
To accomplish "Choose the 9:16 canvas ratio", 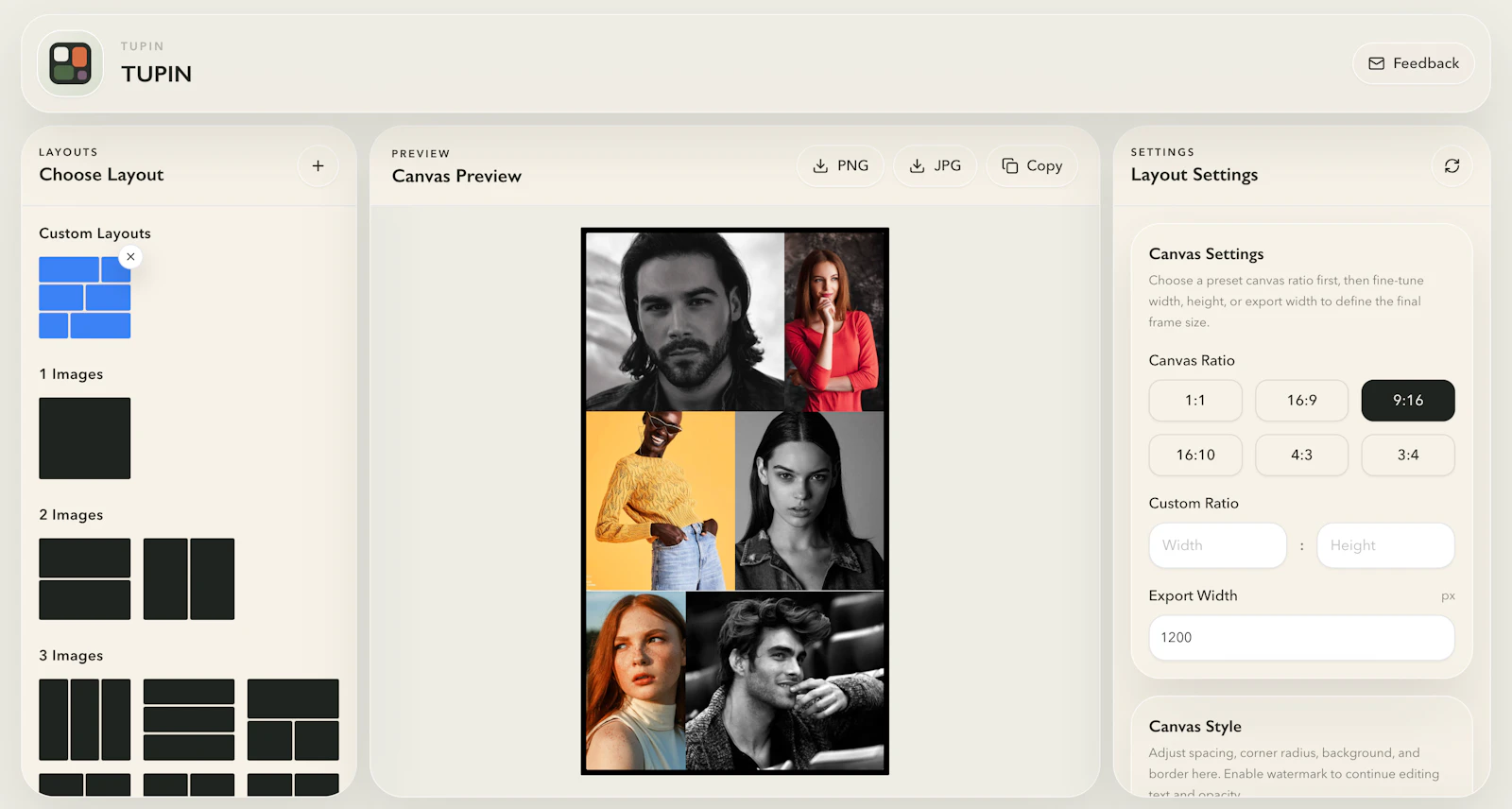I will 1408,401.
